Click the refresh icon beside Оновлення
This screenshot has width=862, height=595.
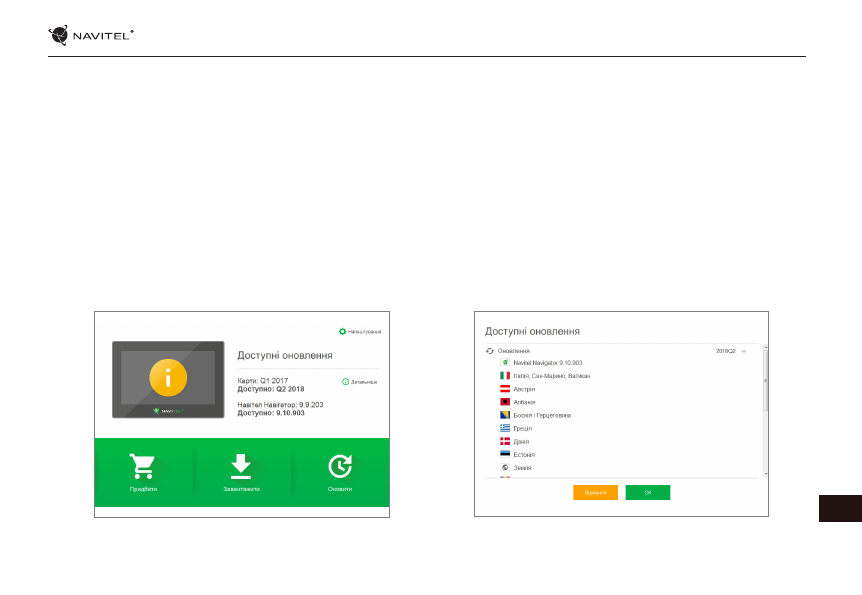tap(490, 351)
